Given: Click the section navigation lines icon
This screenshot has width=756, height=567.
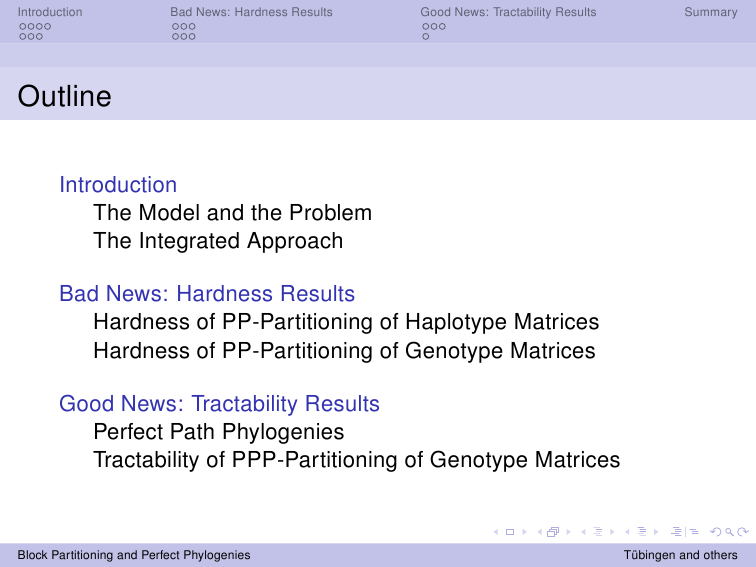Looking at the screenshot, I should pos(642,532).
